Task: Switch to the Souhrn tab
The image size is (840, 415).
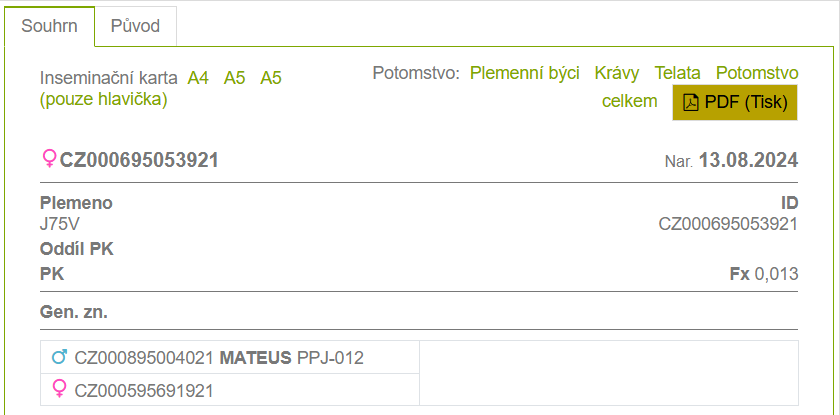Action: pos(48,26)
